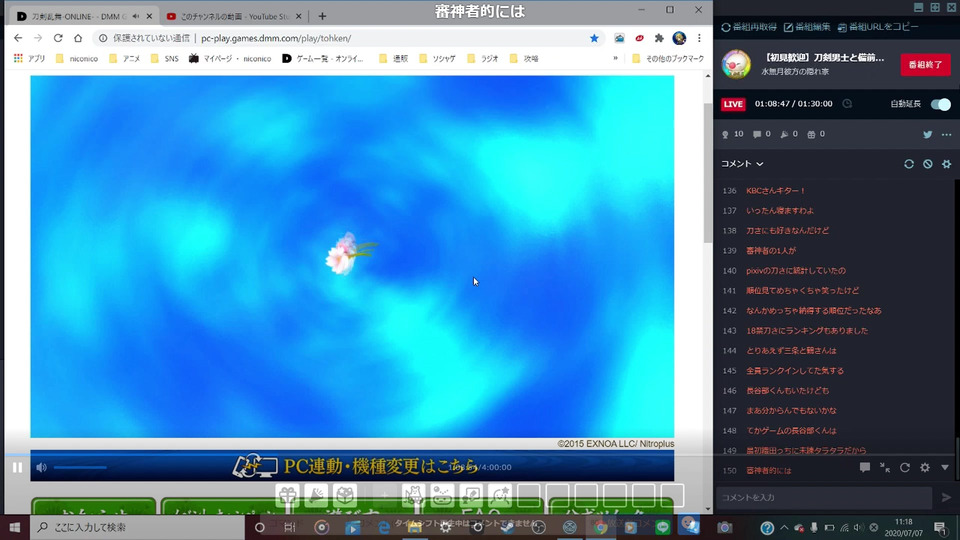Open the ソシャゲ bookmark folder

(x=438, y=59)
